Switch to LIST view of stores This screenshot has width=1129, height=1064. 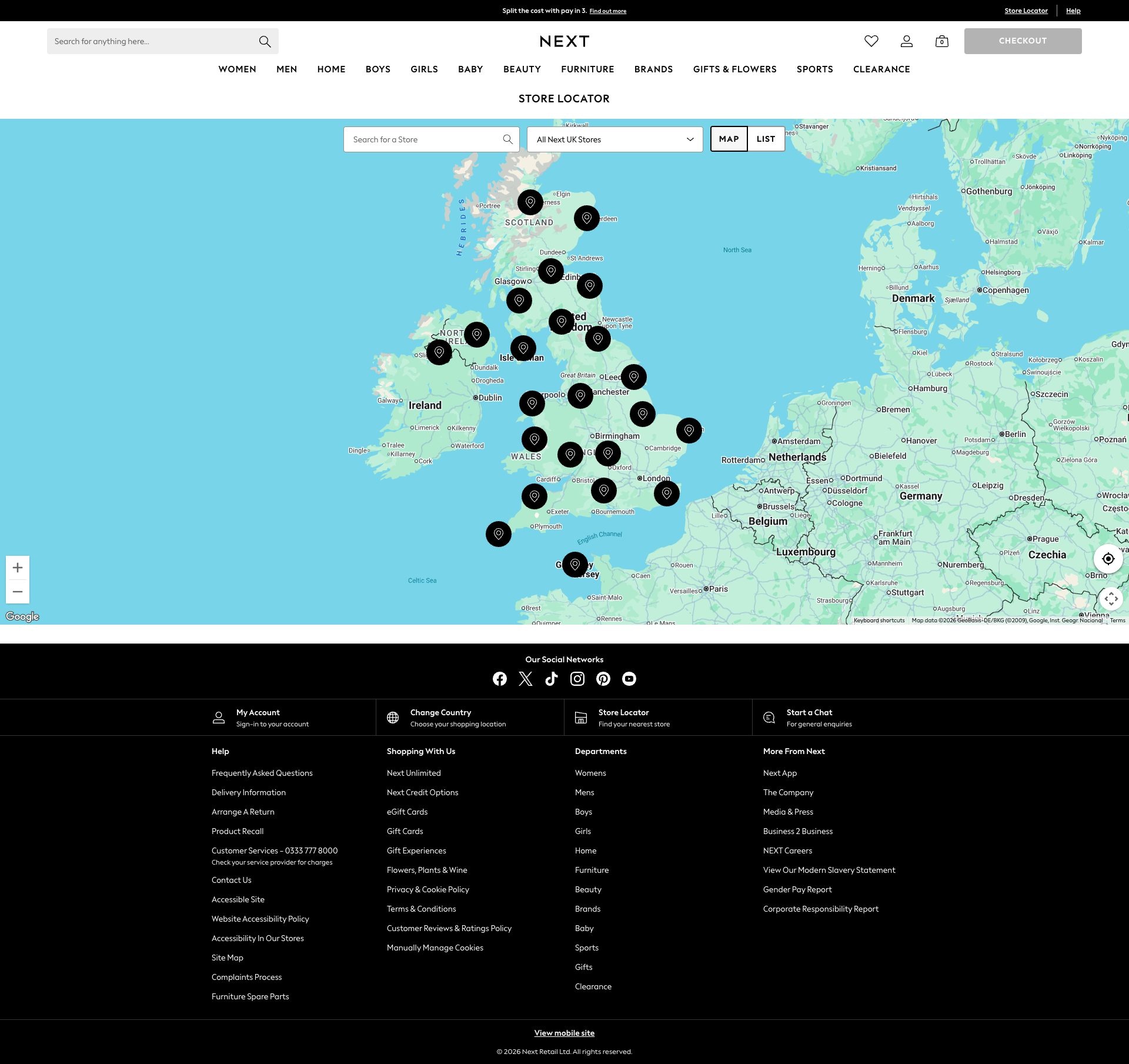pos(765,139)
